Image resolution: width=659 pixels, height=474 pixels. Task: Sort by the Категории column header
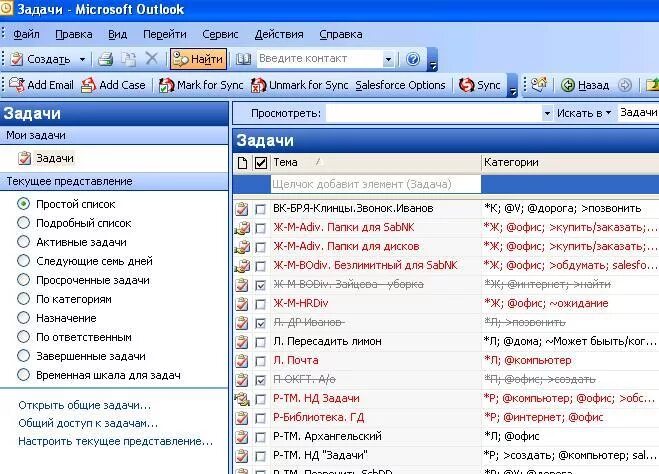click(570, 163)
